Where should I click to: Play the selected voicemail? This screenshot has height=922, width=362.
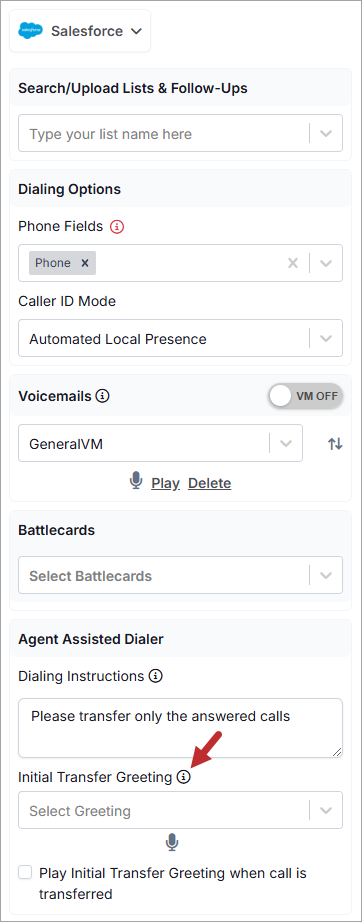(165, 483)
